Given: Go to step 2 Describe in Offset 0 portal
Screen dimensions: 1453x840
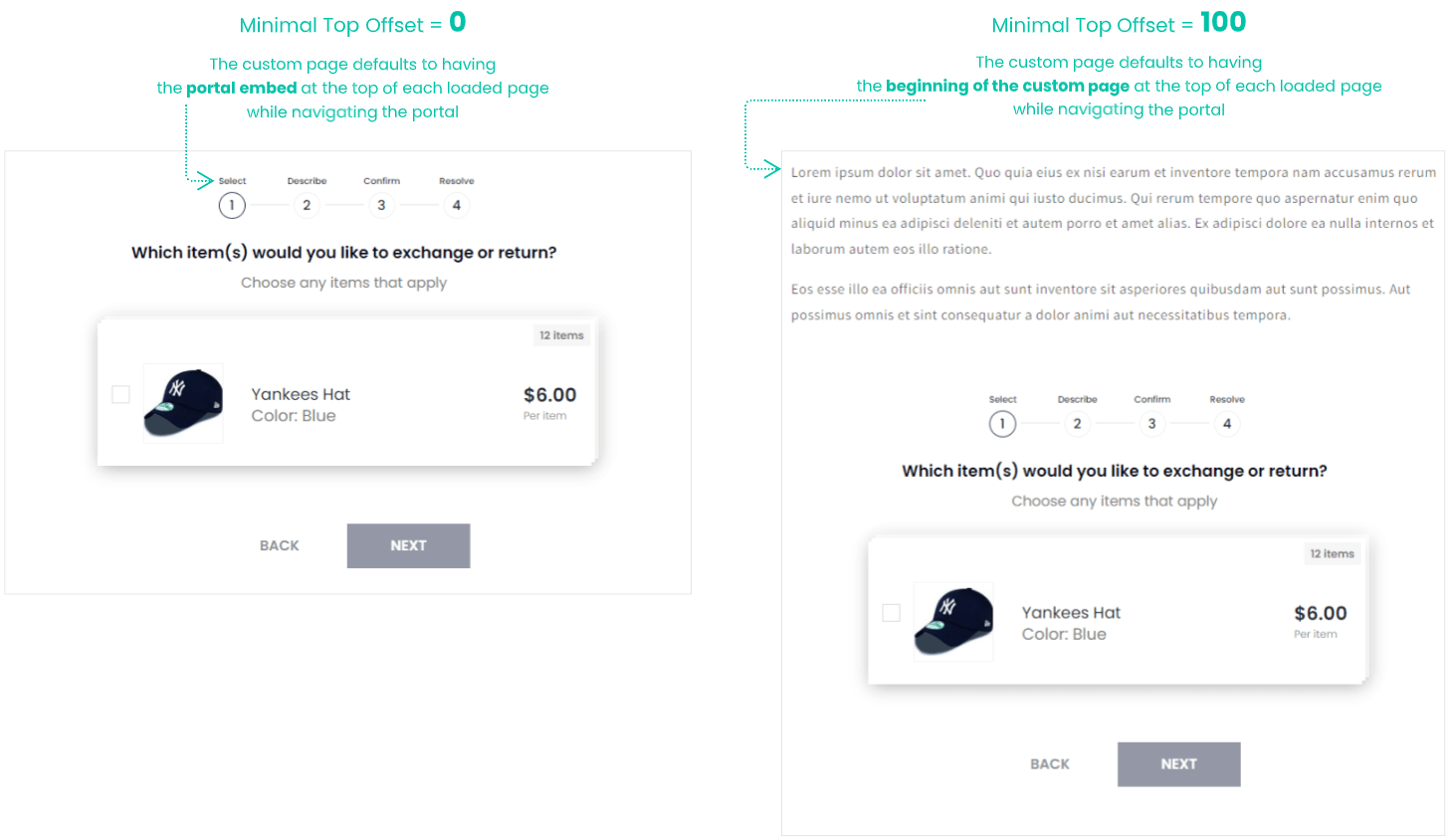Looking at the screenshot, I should pyautogui.click(x=307, y=205).
